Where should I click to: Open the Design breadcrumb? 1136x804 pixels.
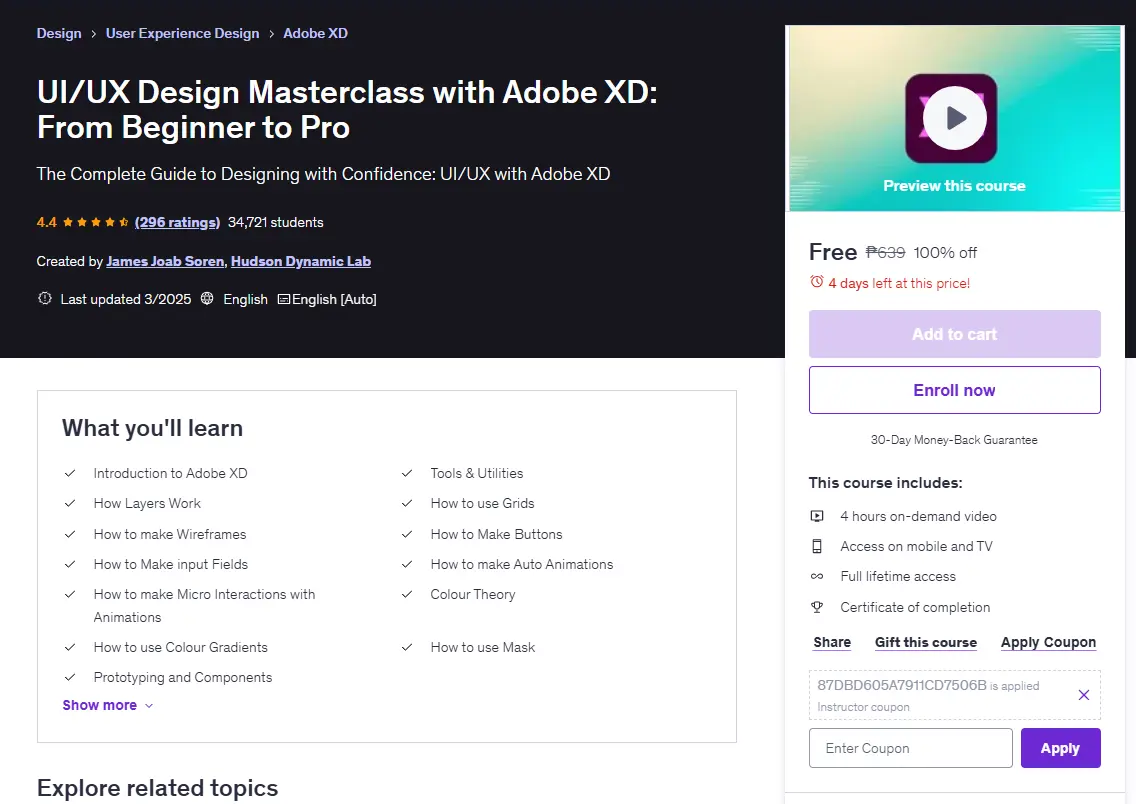(59, 33)
